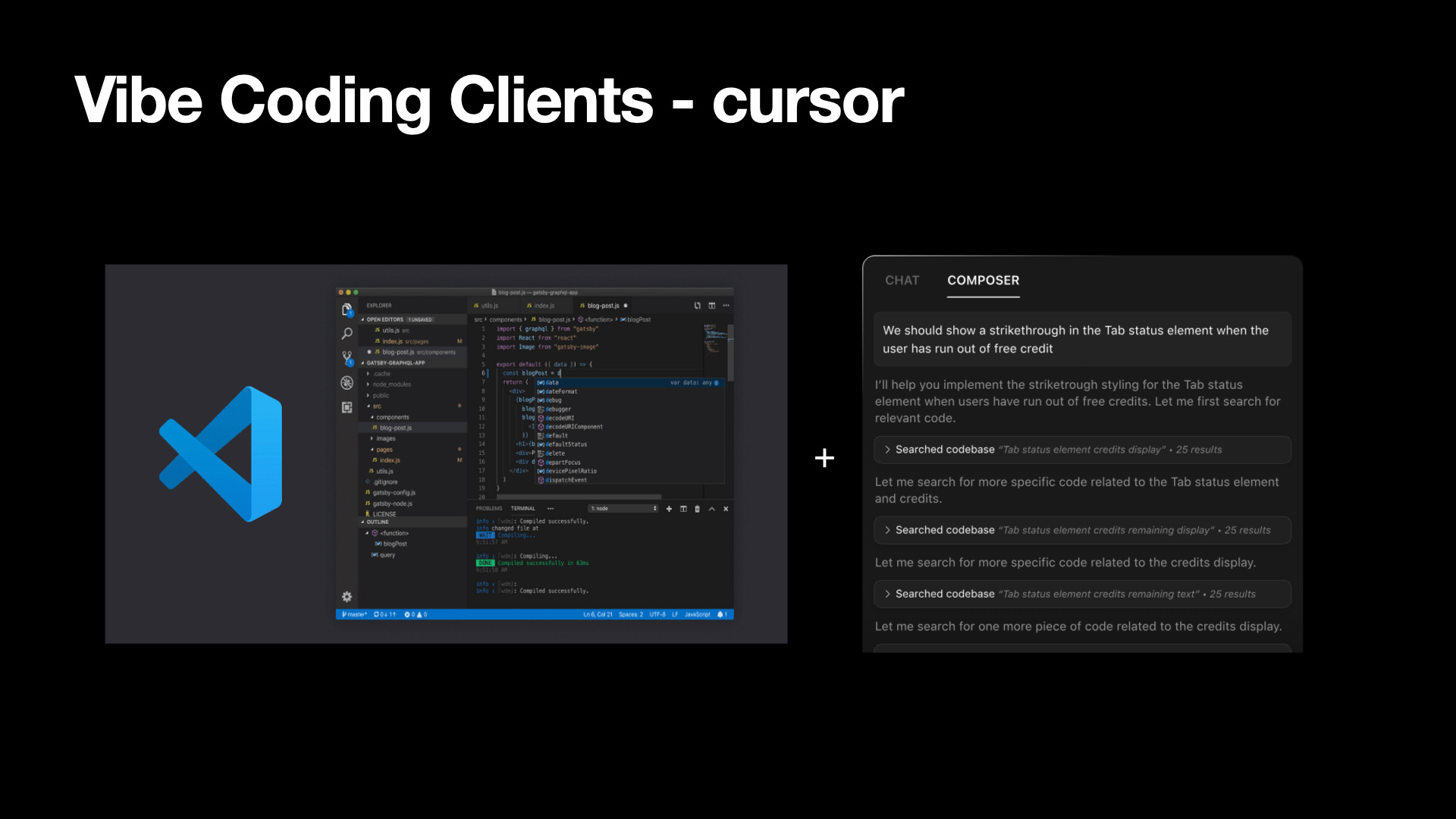The image size is (1456, 819).
Task: Click the sync changes indicator in status bar
Action: 384,614
